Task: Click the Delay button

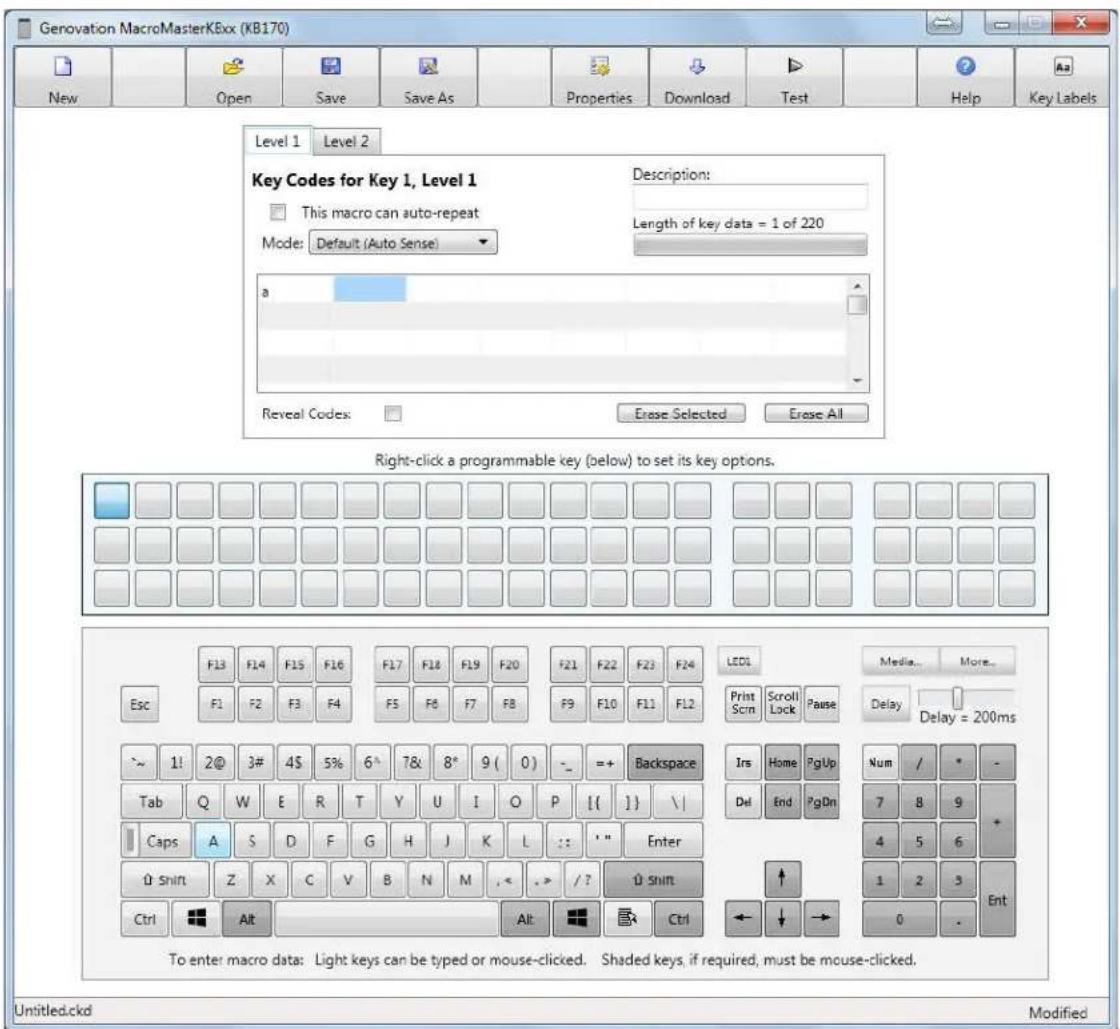Action: pos(886,703)
